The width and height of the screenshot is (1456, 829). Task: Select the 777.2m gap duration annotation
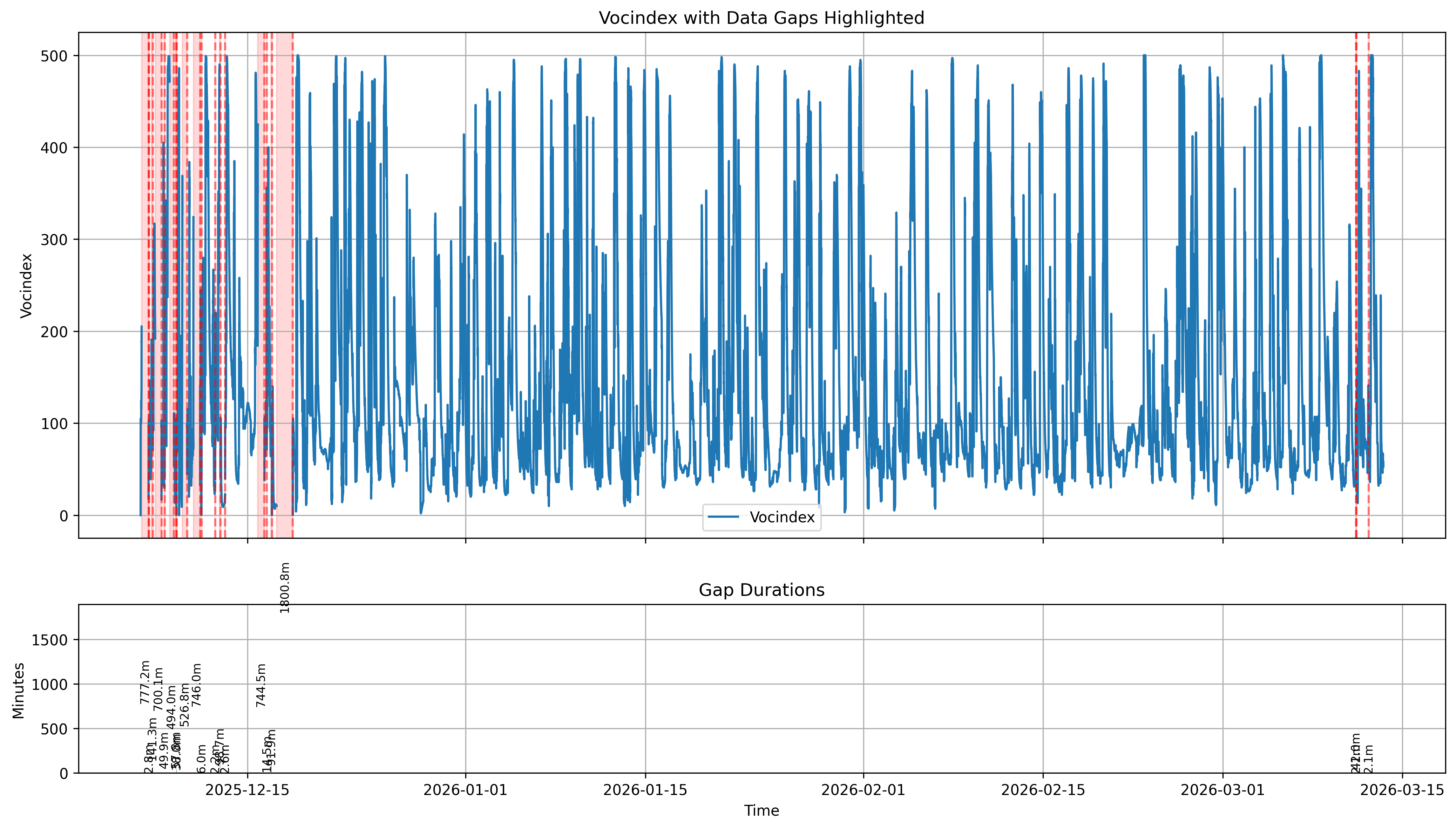pyautogui.click(x=145, y=682)
